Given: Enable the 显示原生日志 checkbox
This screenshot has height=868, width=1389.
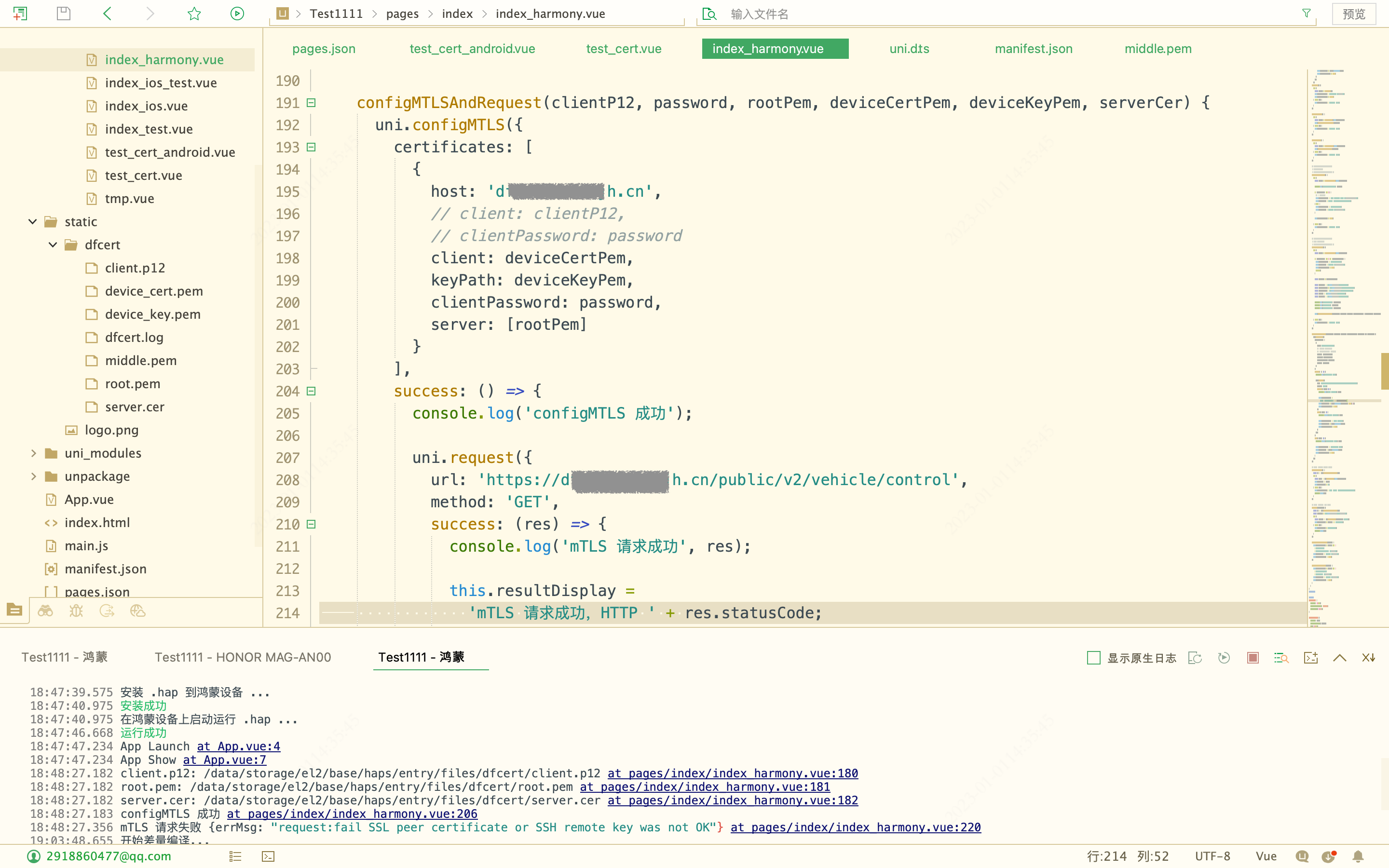Looking at the screenshot, I should 1093,658.
